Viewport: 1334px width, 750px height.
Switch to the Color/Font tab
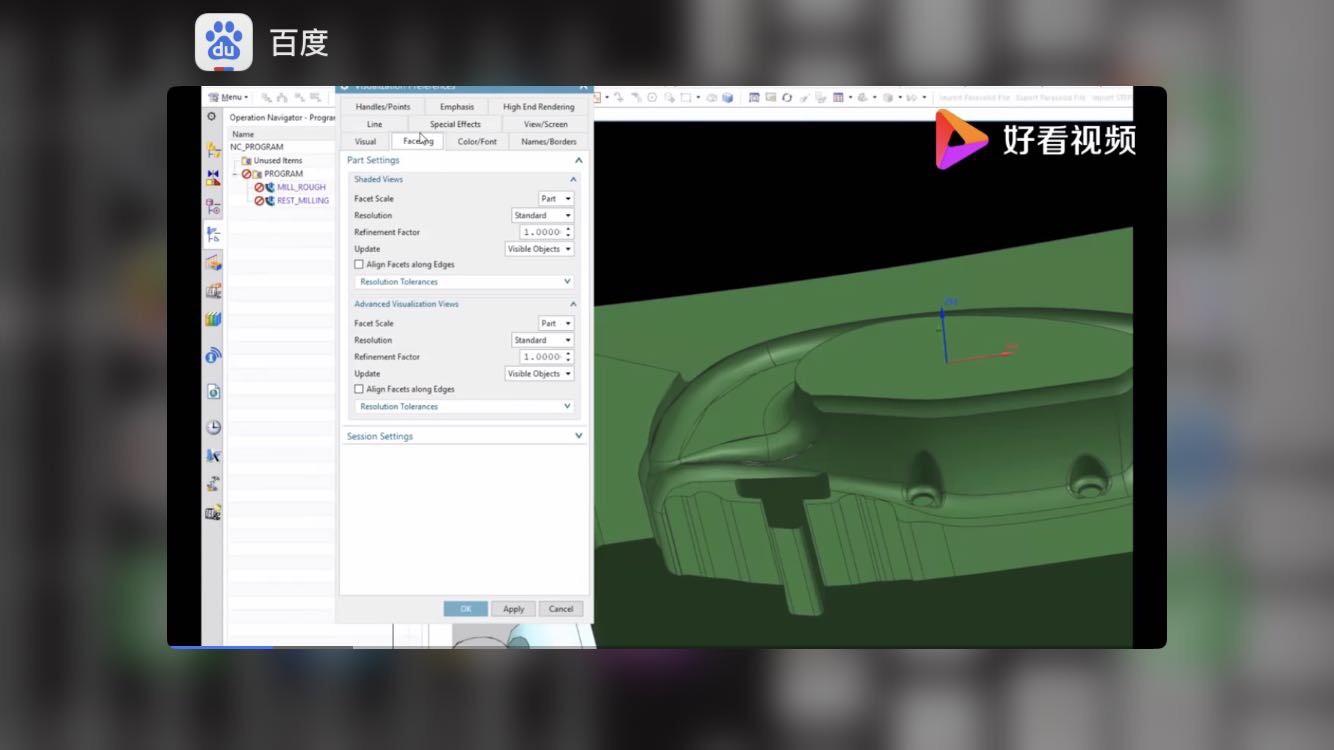[477, 142]
